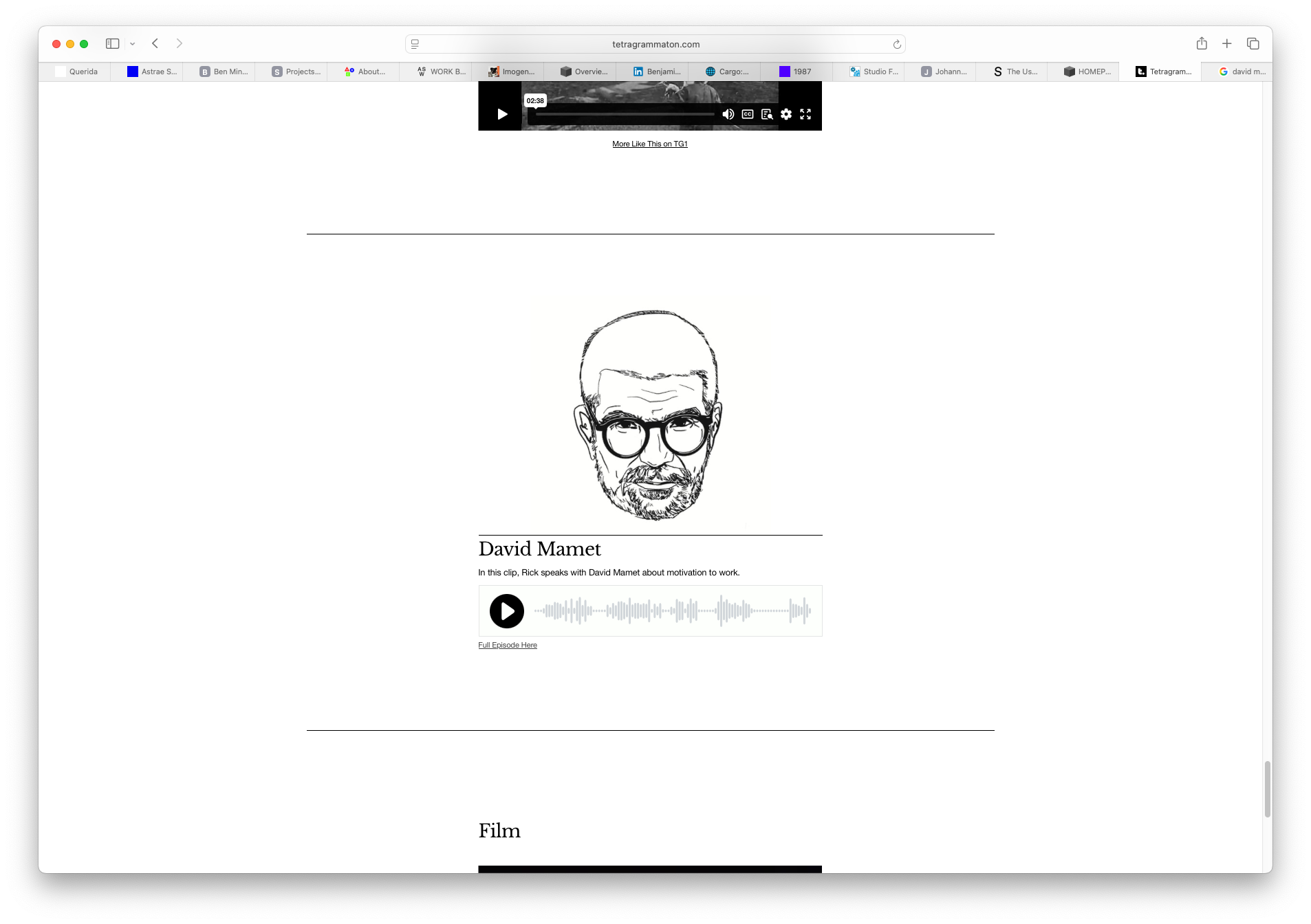Click the clip description about motivation to work
This screenshot has height=924, width=1311.
[609, 573]
